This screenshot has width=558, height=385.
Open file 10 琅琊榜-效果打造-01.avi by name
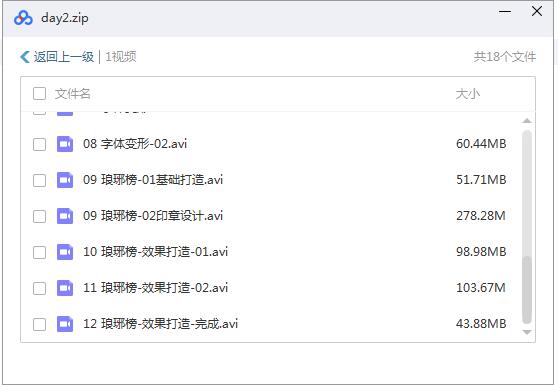coord(156,252)
